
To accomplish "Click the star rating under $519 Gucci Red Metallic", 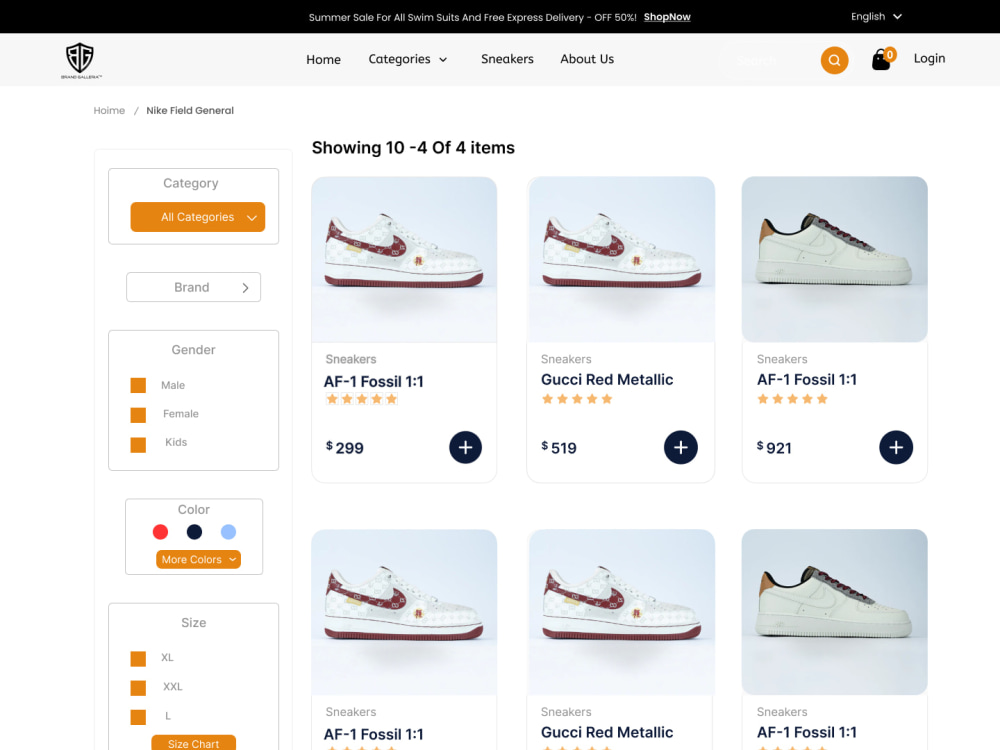I will 577,399.
